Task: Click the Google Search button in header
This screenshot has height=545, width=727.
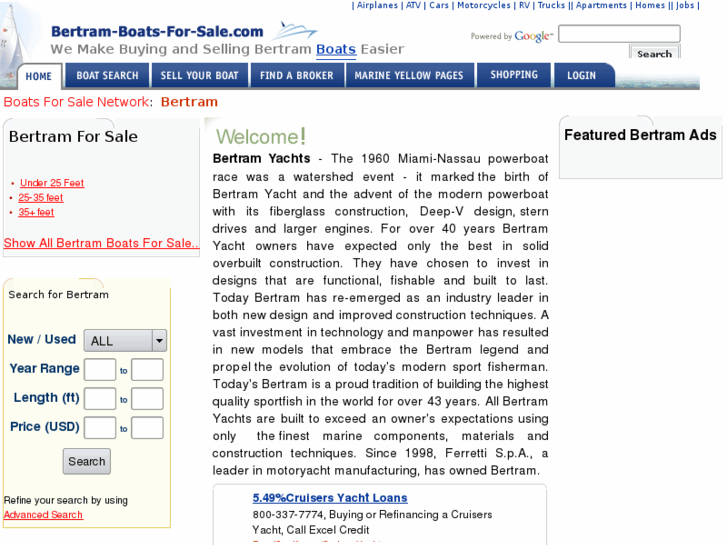Action: click(x=654, y=52)
